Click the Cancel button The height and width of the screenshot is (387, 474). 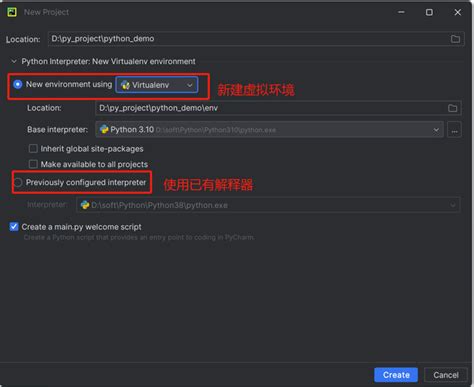pos(446,375)
